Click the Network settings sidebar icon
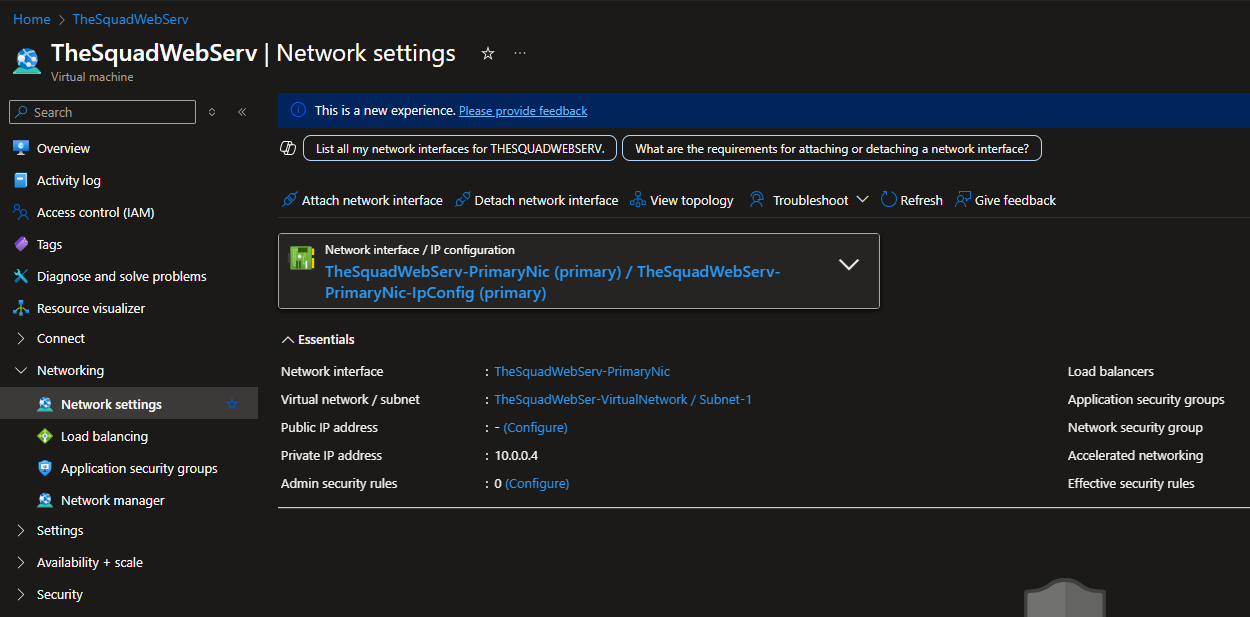This screenshot has width=1250, height=617. [45, 404]
